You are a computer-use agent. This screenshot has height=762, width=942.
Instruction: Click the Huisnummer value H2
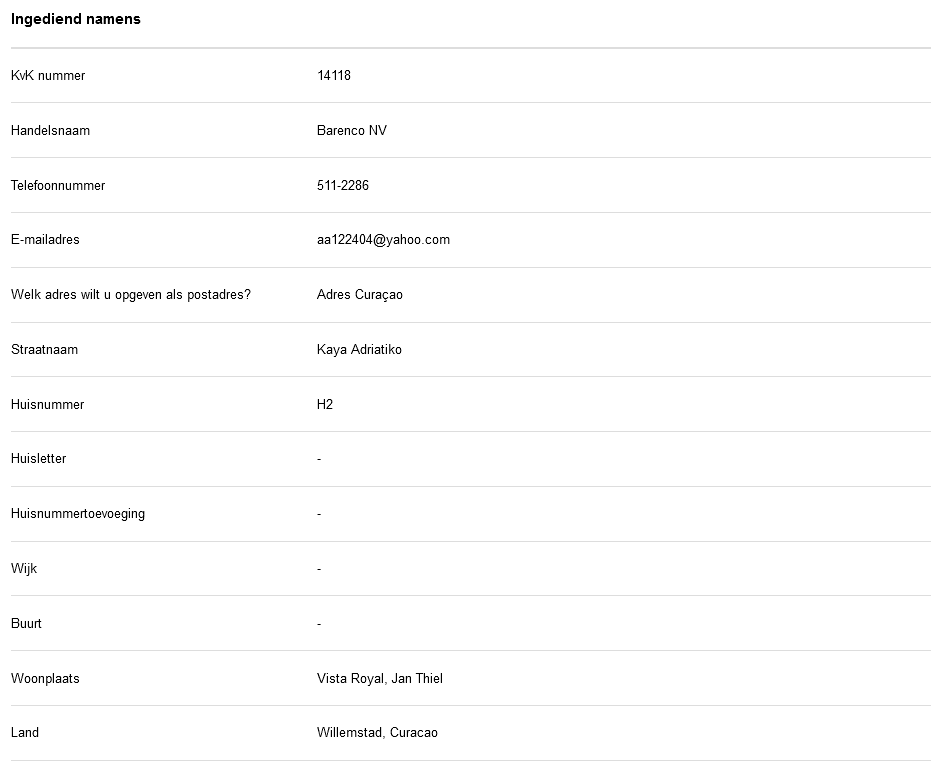[x=325, y=405]
